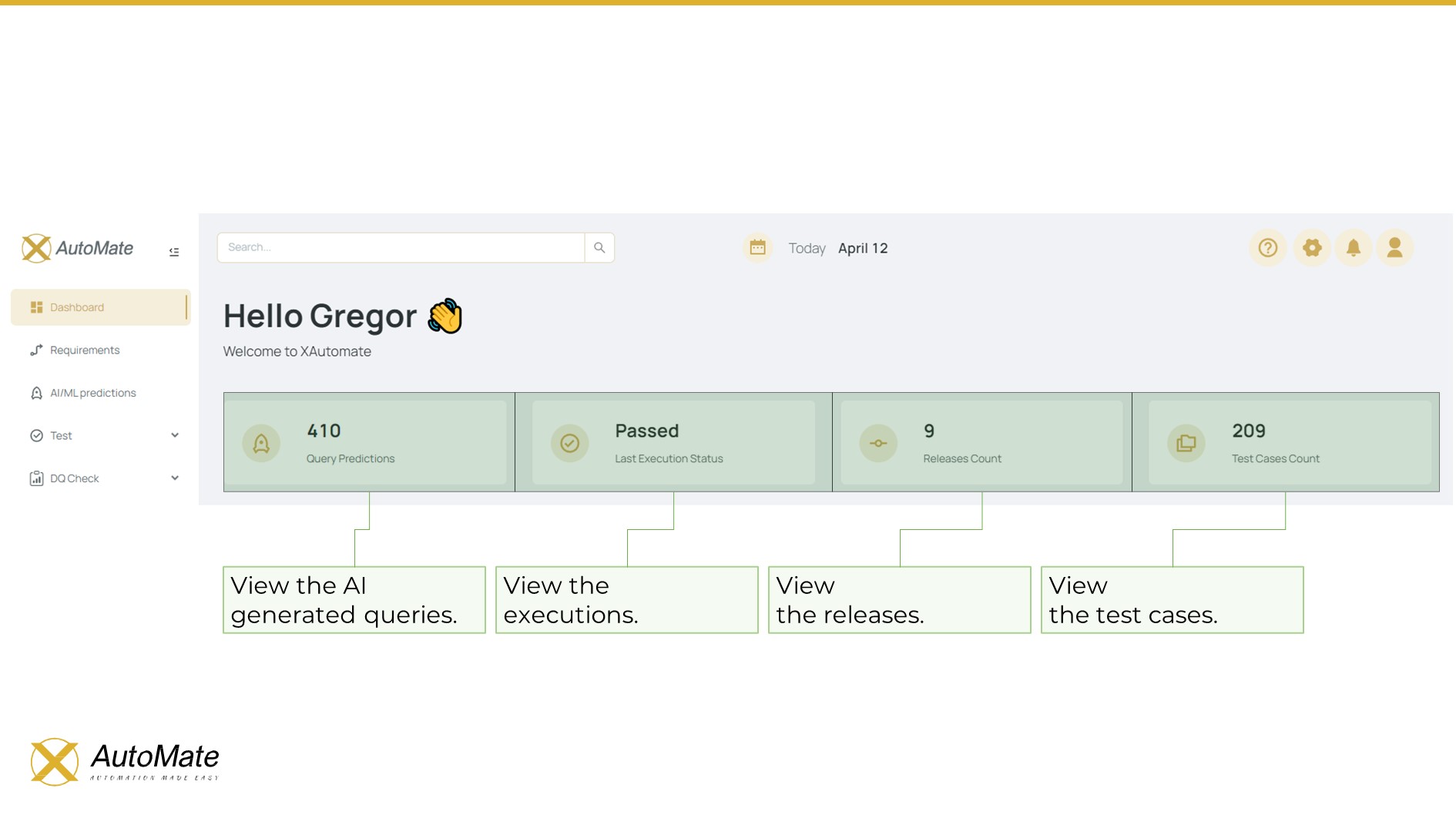Screen dimensions: 1456x815
Task: Collapse the sidebar with the toggle icon
Action: click(x=174, y=252)
